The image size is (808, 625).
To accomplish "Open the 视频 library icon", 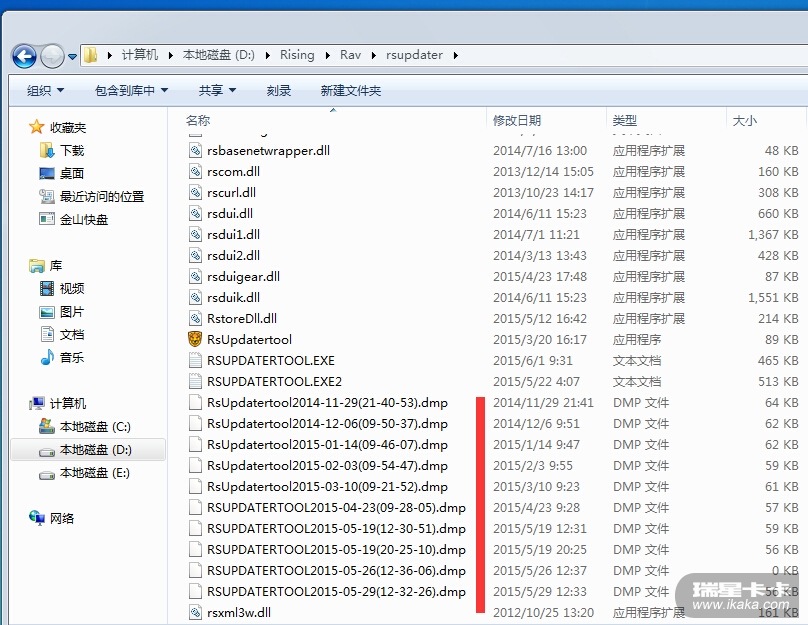I will 47,288.
